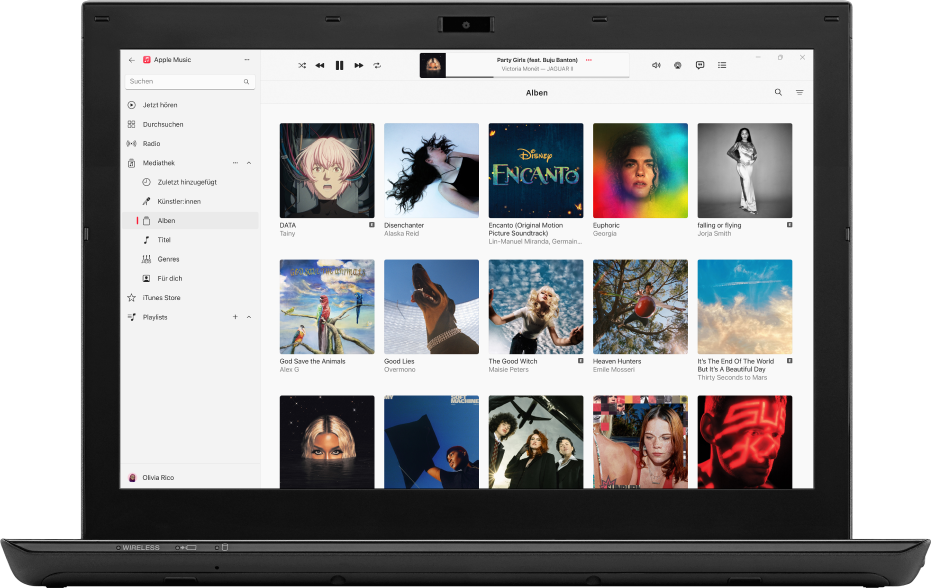The height and width of the screenshot is (588, 931).
Task: Enable shuffle playback
Action: (302, 65)
